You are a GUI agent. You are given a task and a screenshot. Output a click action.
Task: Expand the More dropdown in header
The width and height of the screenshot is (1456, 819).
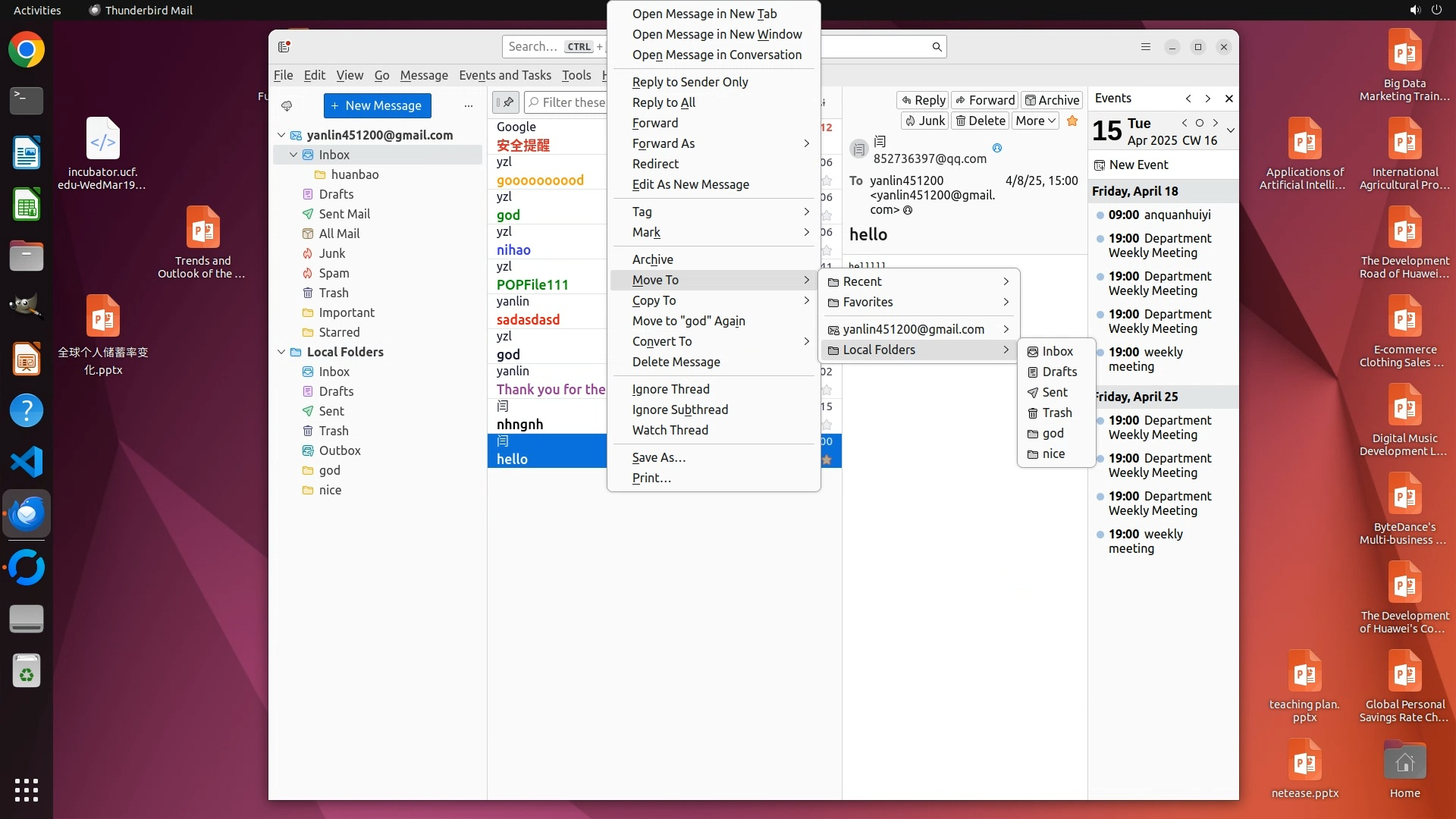[1035, 121]
